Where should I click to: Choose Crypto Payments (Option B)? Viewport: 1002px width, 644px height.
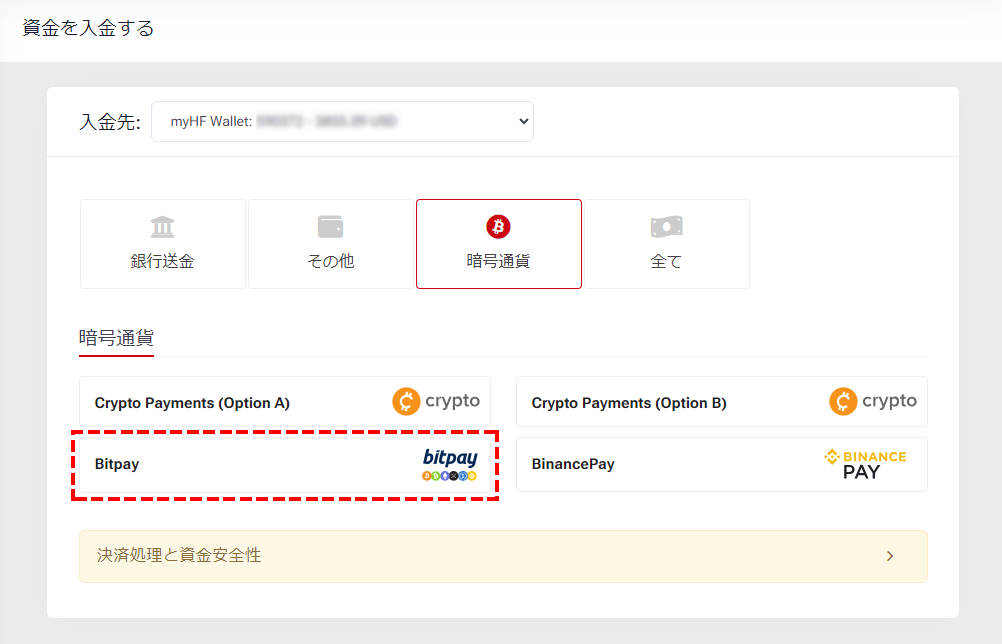pos(721,402)
